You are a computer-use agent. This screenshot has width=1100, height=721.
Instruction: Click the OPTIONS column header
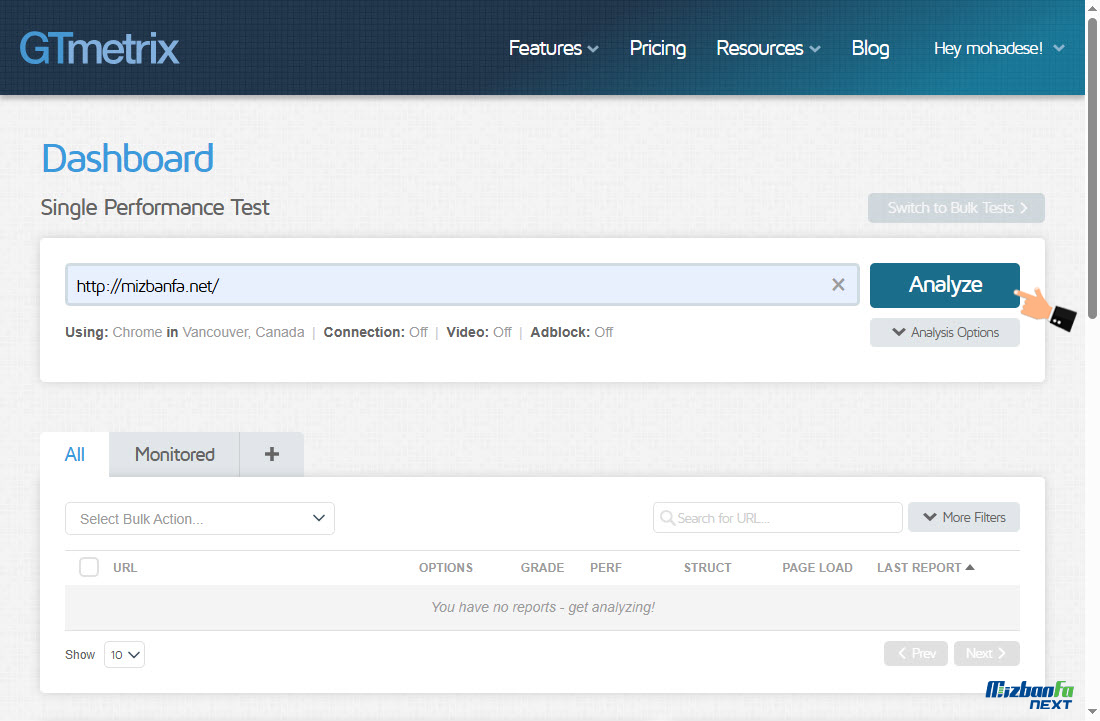tap(445, 567)
